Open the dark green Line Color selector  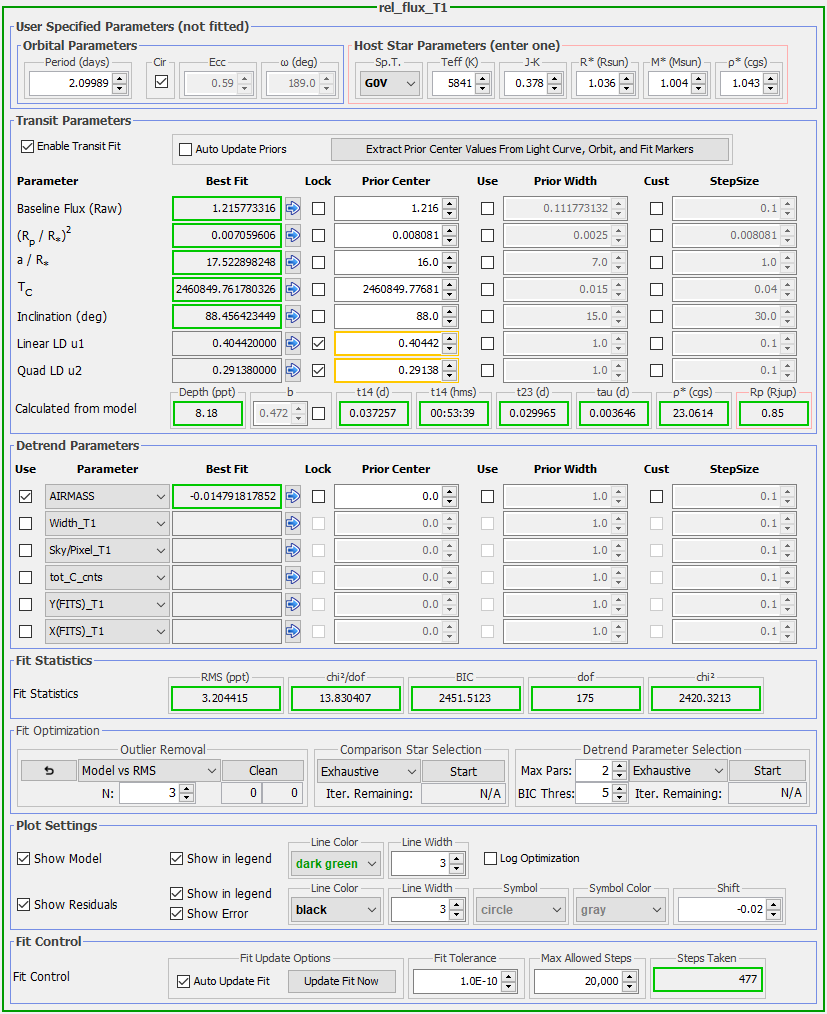click(x=335, y=864)
